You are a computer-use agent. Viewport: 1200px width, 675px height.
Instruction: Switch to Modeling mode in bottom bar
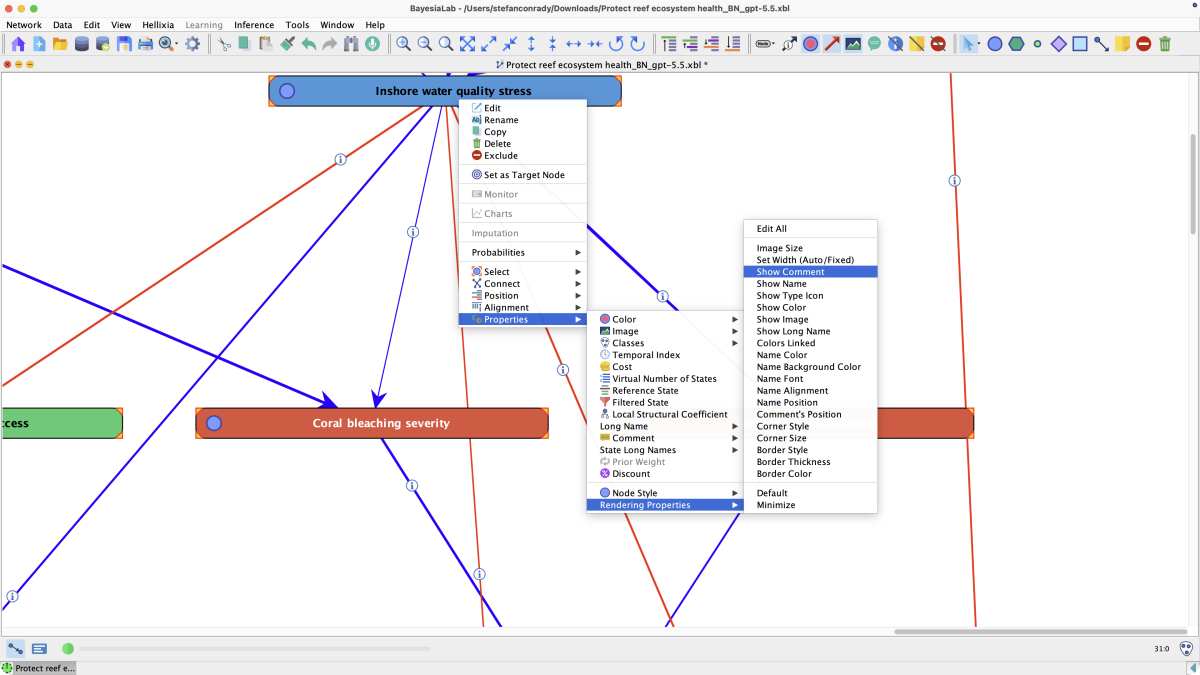coord(16,649)
